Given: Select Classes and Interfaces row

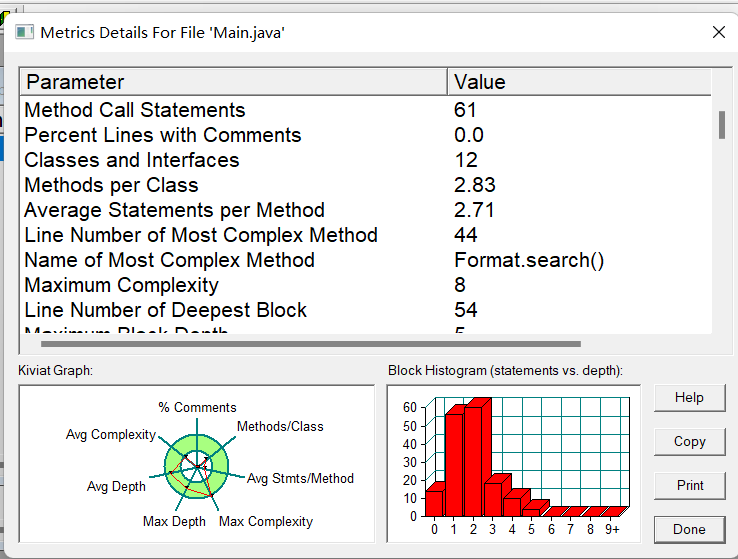Looking at the screenshot, I should point(366,160).
